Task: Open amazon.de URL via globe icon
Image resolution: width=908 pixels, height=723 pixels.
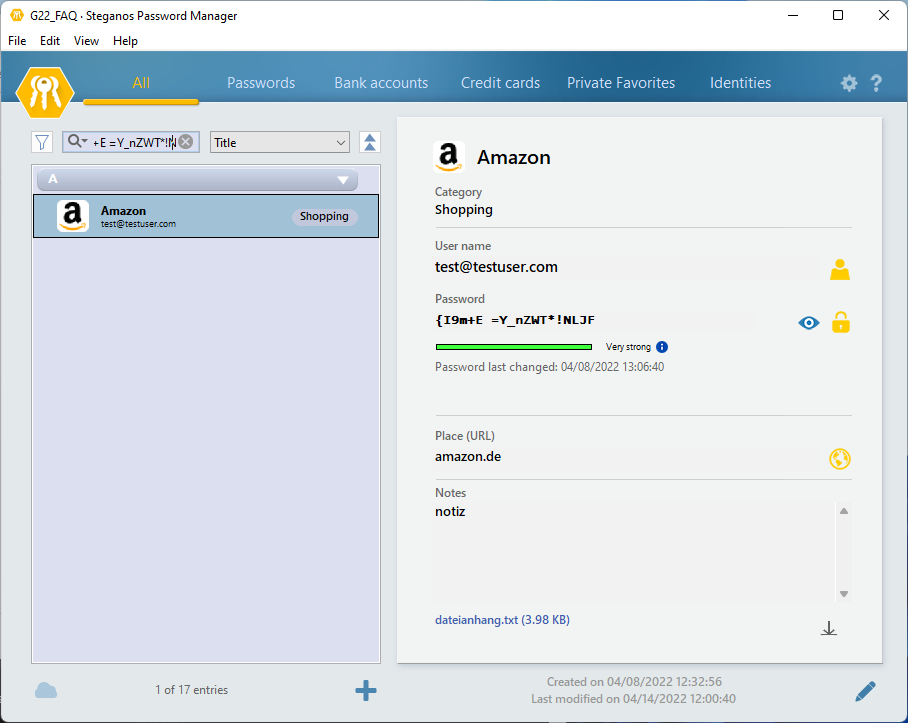Action: (x=840, y=459)
